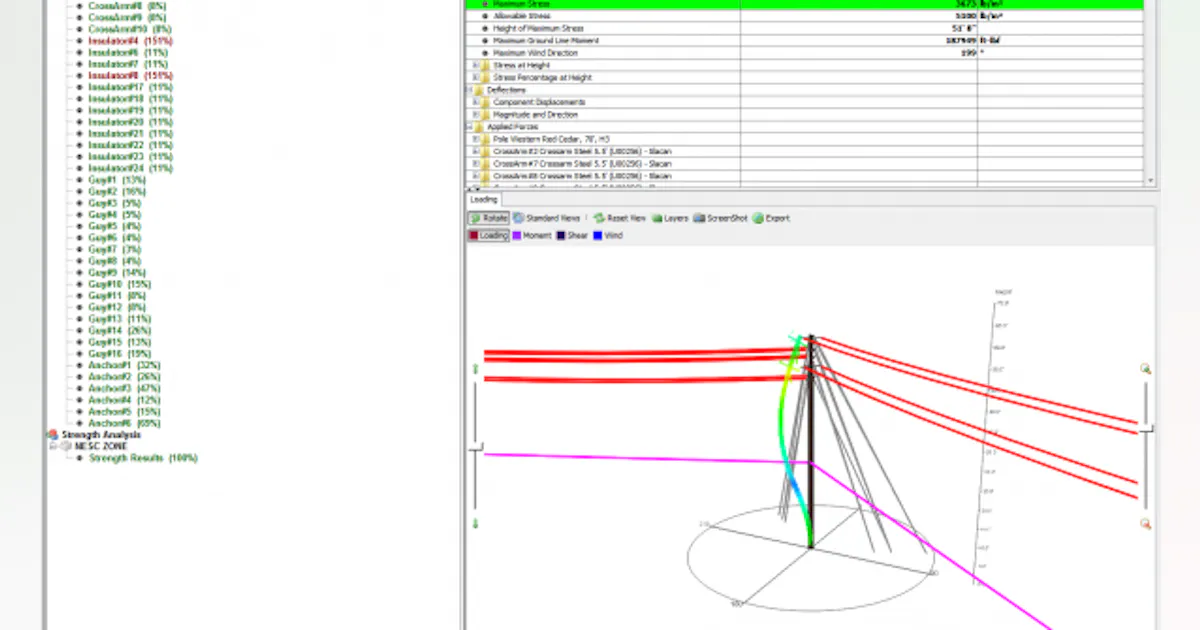Screen dimensions: 1200x630
Task: Select Insulator#24 (11%) tree item
Action: (130, 168)
